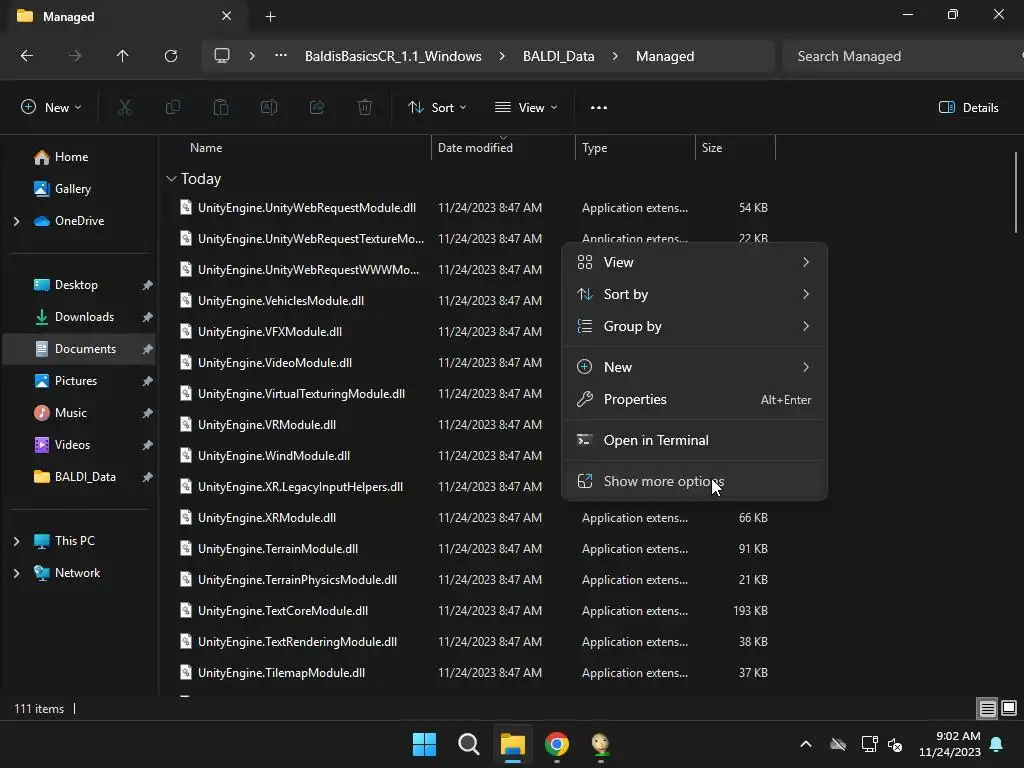Open clock and date in taskbar

point(950,744)
